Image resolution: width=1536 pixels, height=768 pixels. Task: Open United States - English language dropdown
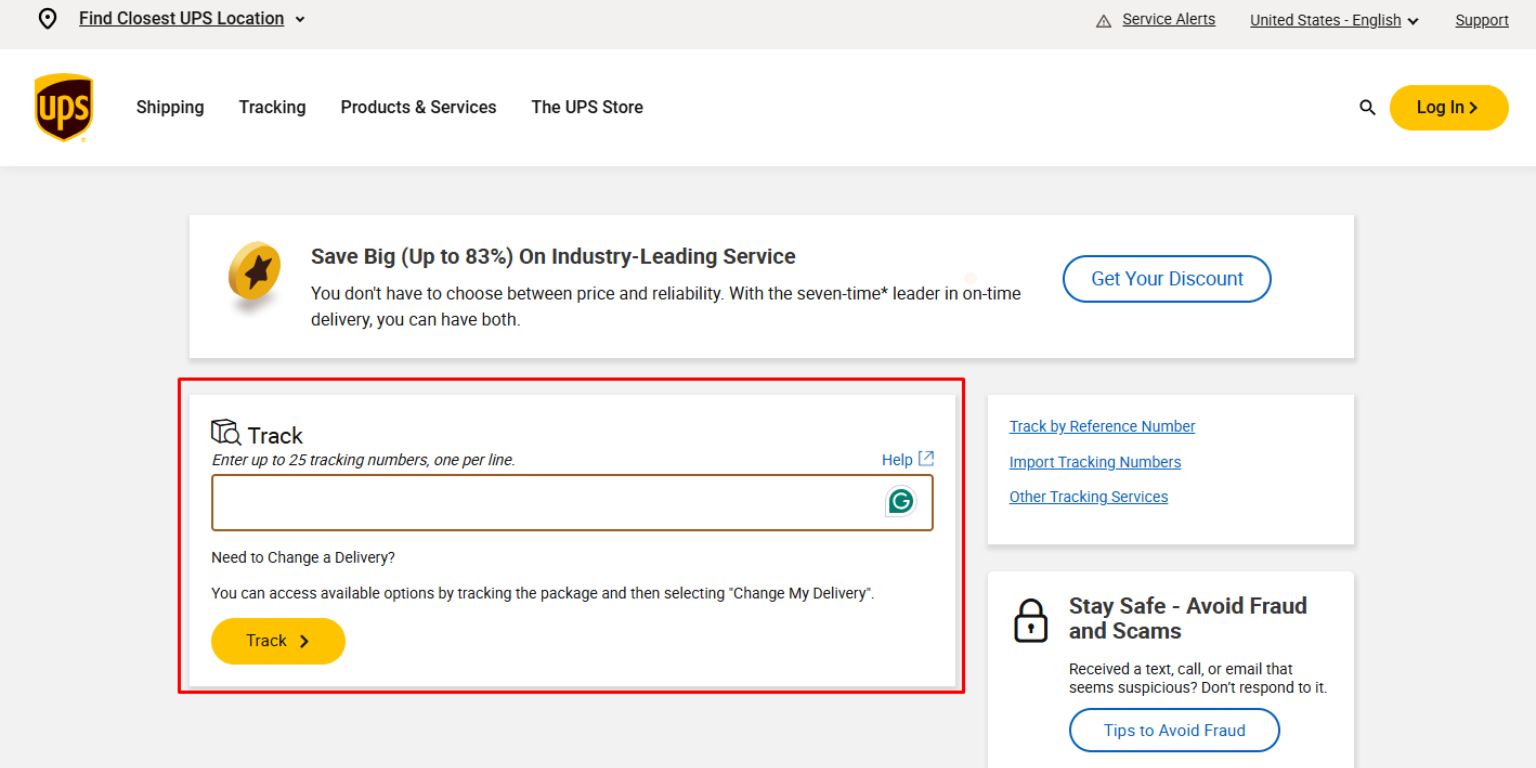coord(1334,20)
